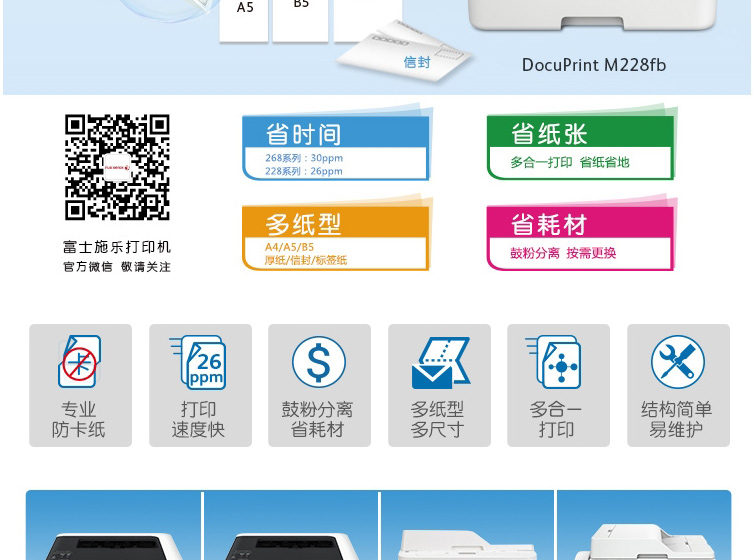The width and height of the screenshot is (754, 560).
Task: Click the text 'A4/A5/B5'
Action: click(x=289, y=247)
